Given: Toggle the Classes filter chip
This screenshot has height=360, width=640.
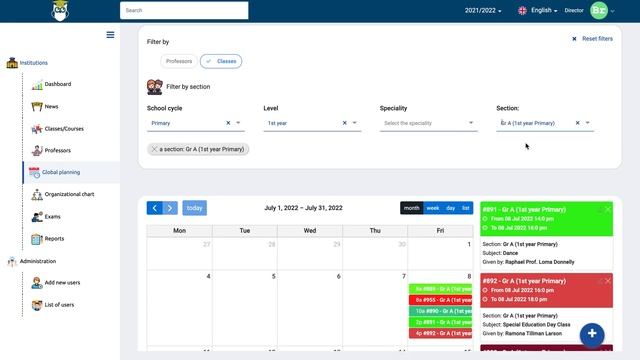Looking at the screenshot, I should click(221, 61).
